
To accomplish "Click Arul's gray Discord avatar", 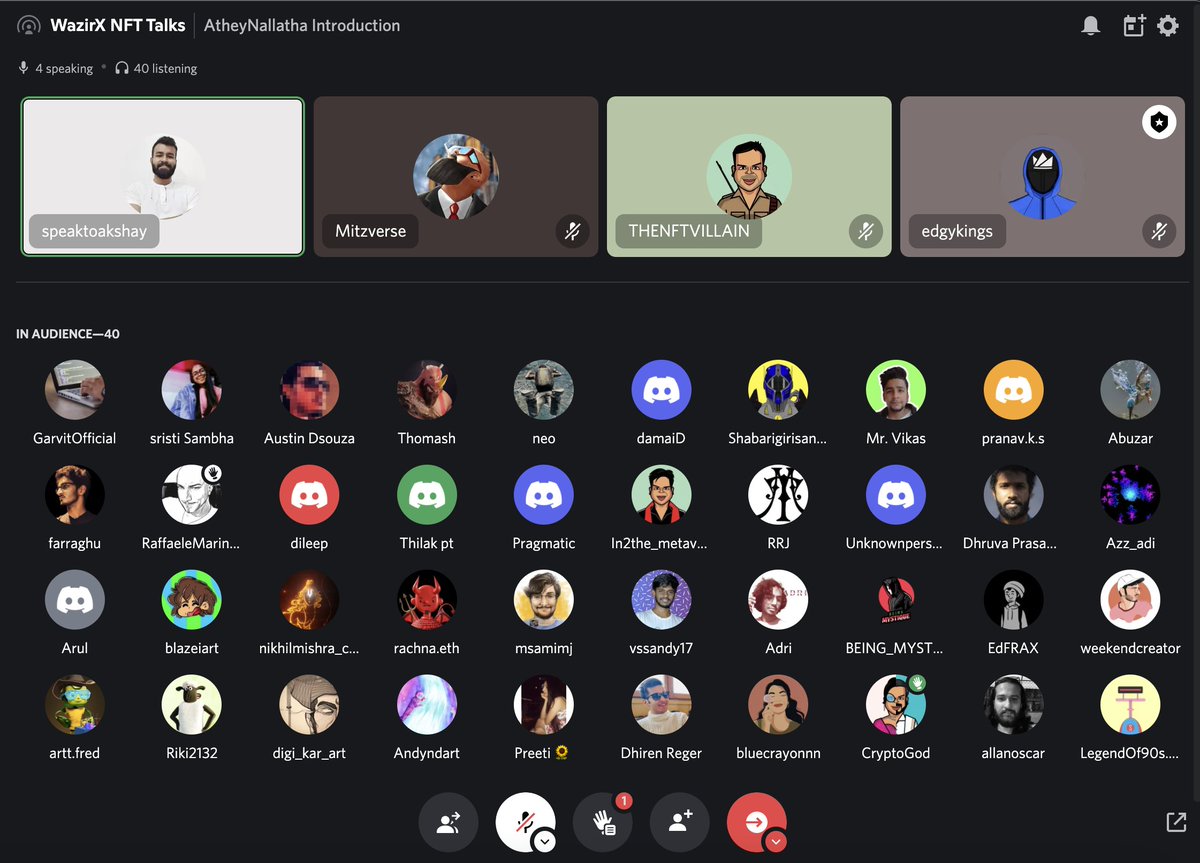I will pos(75,600).
